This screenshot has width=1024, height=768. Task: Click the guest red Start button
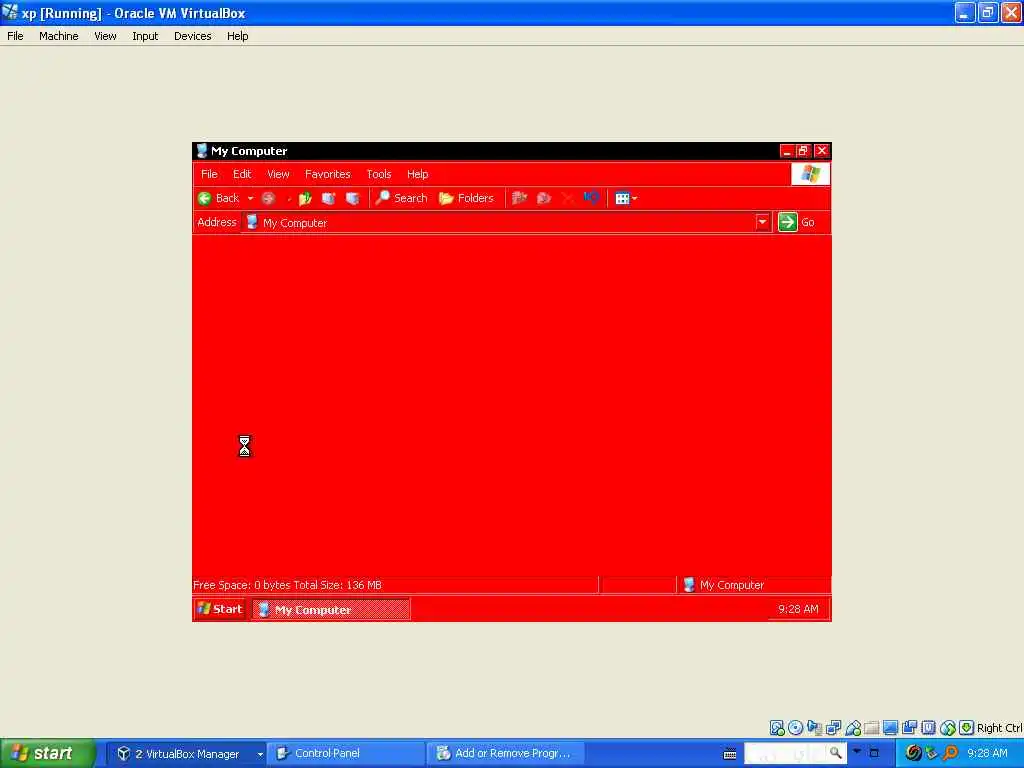tap(220, 609)
